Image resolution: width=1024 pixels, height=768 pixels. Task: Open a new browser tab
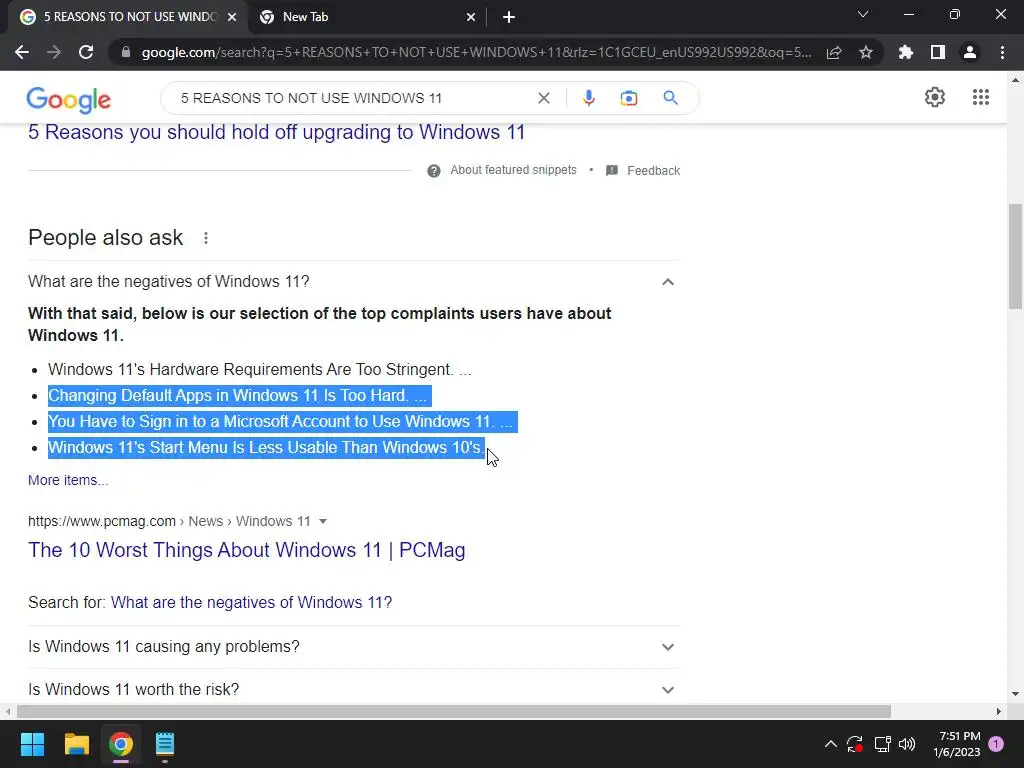(509, 17)
